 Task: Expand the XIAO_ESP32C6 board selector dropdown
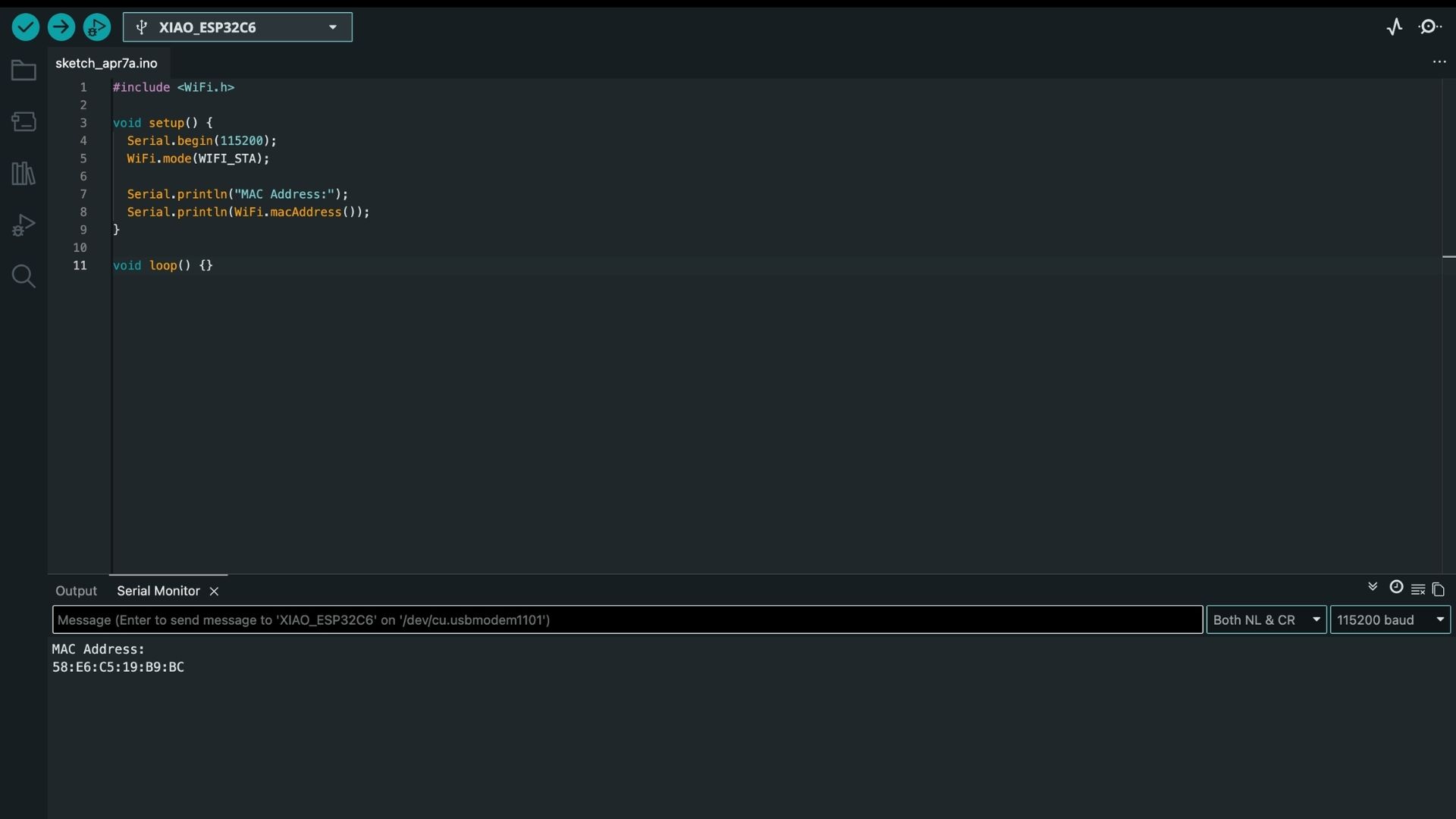click(x=237, y=27)
